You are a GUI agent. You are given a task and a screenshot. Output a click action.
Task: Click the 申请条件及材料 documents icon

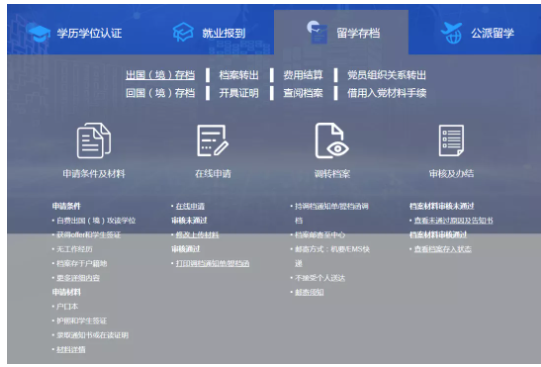94,141
